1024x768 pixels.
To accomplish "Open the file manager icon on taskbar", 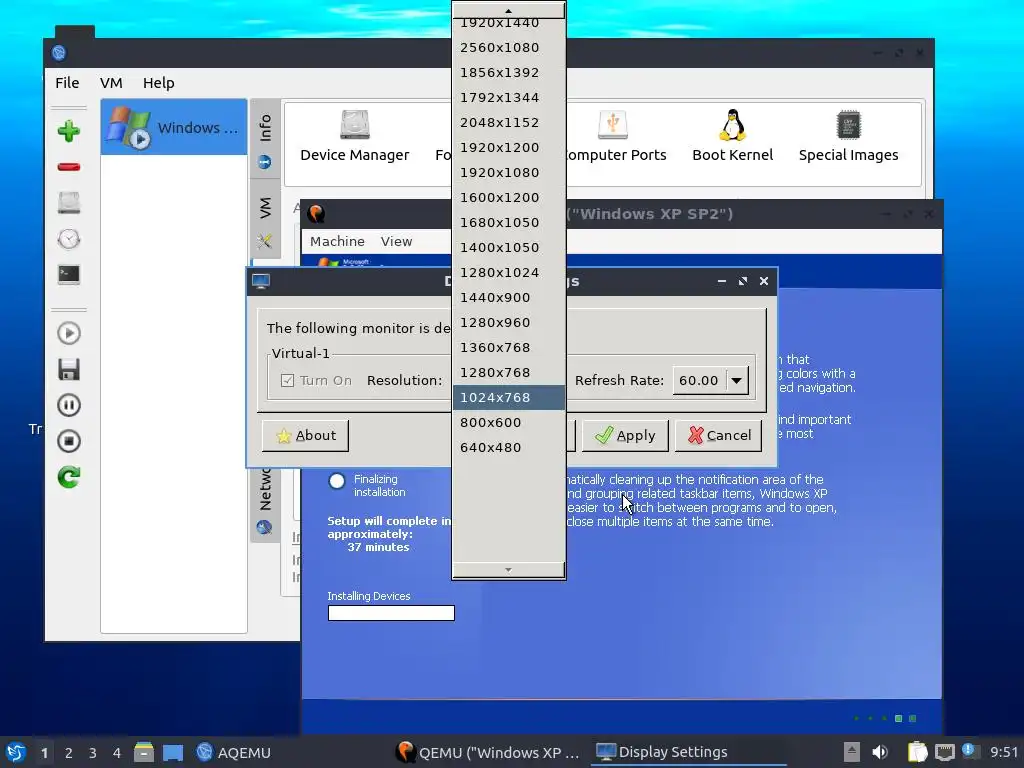I will [144, 752].
